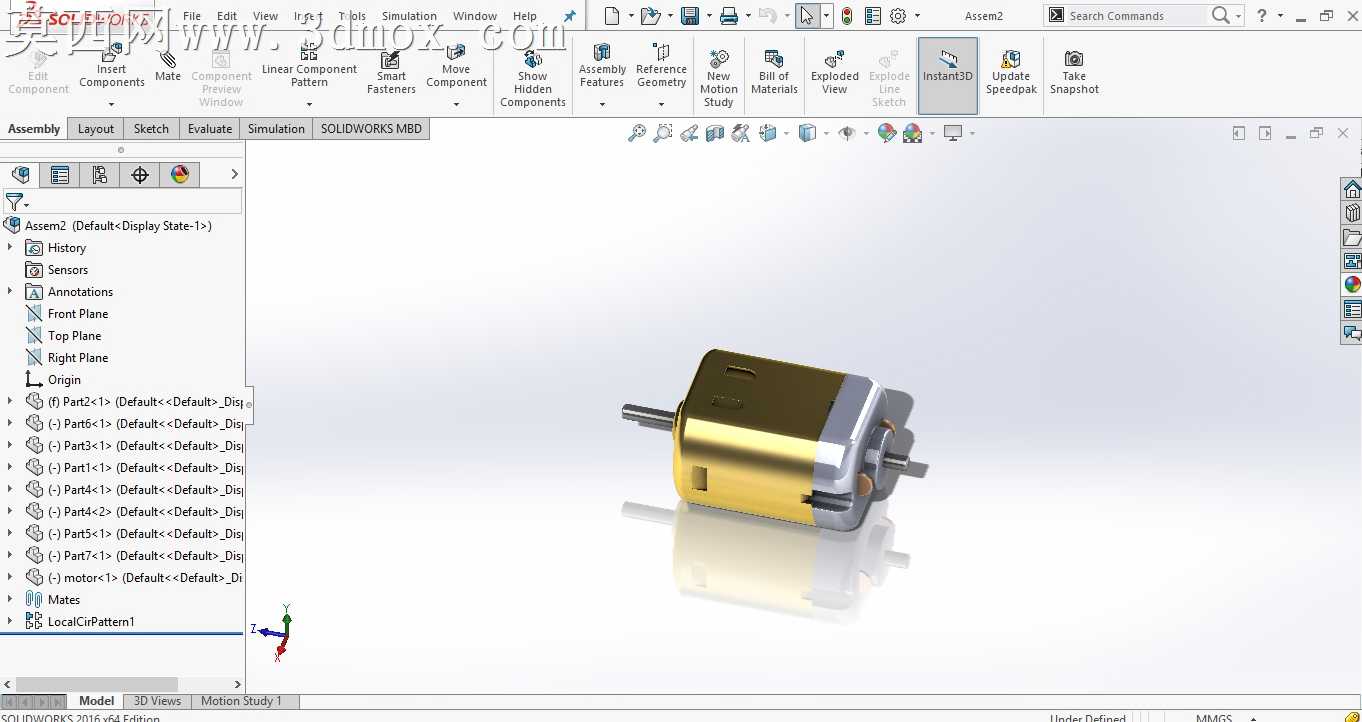Toggle Instant3D mode
This screenshot has height=722, width=1362.
point(948,75)
